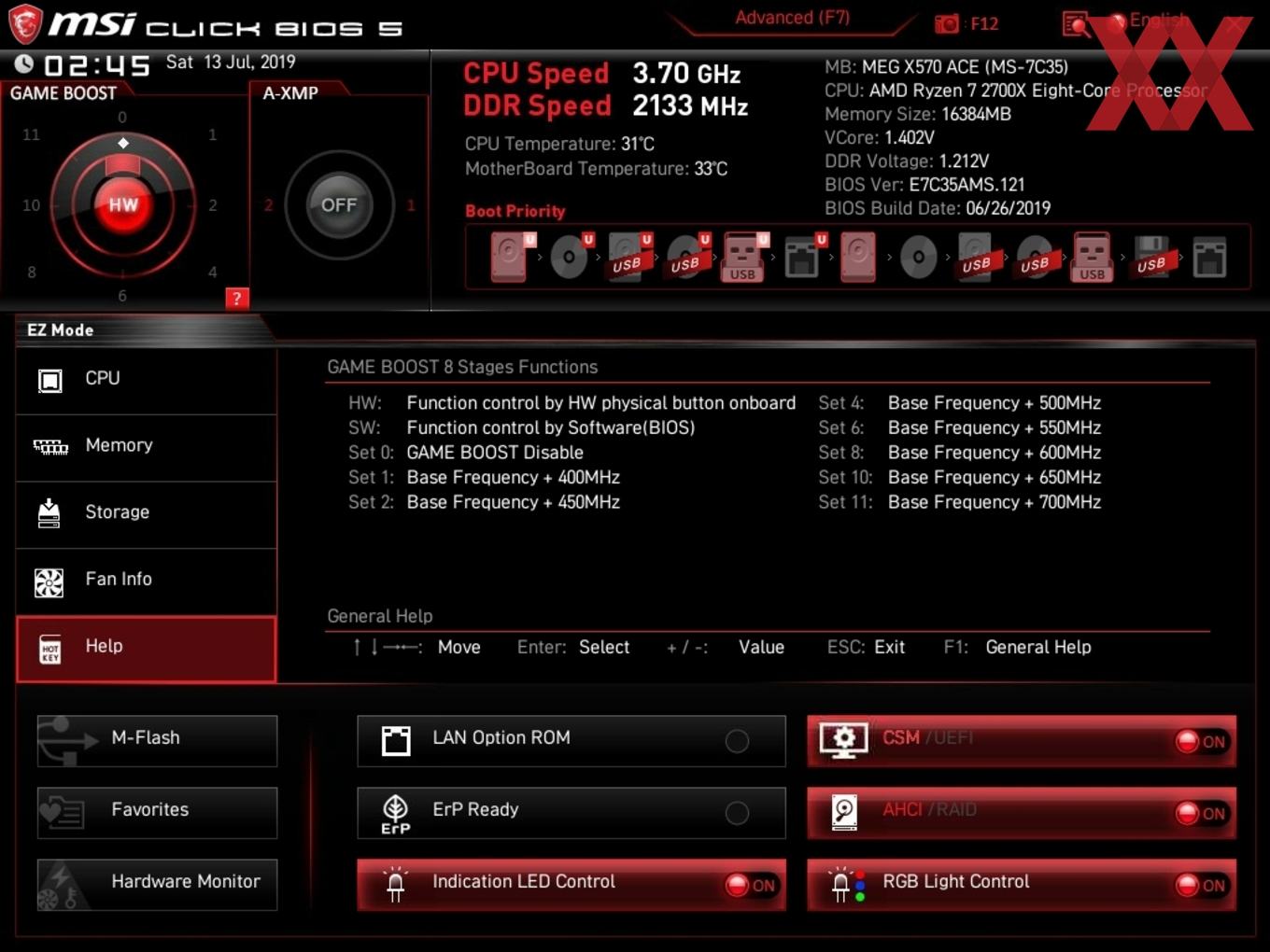The height and width of the screenshot is (952, 1270).
Task: Select the U-badged USB CD/DVD boot device
Action: pyautogui.click(x=686, y=257)
